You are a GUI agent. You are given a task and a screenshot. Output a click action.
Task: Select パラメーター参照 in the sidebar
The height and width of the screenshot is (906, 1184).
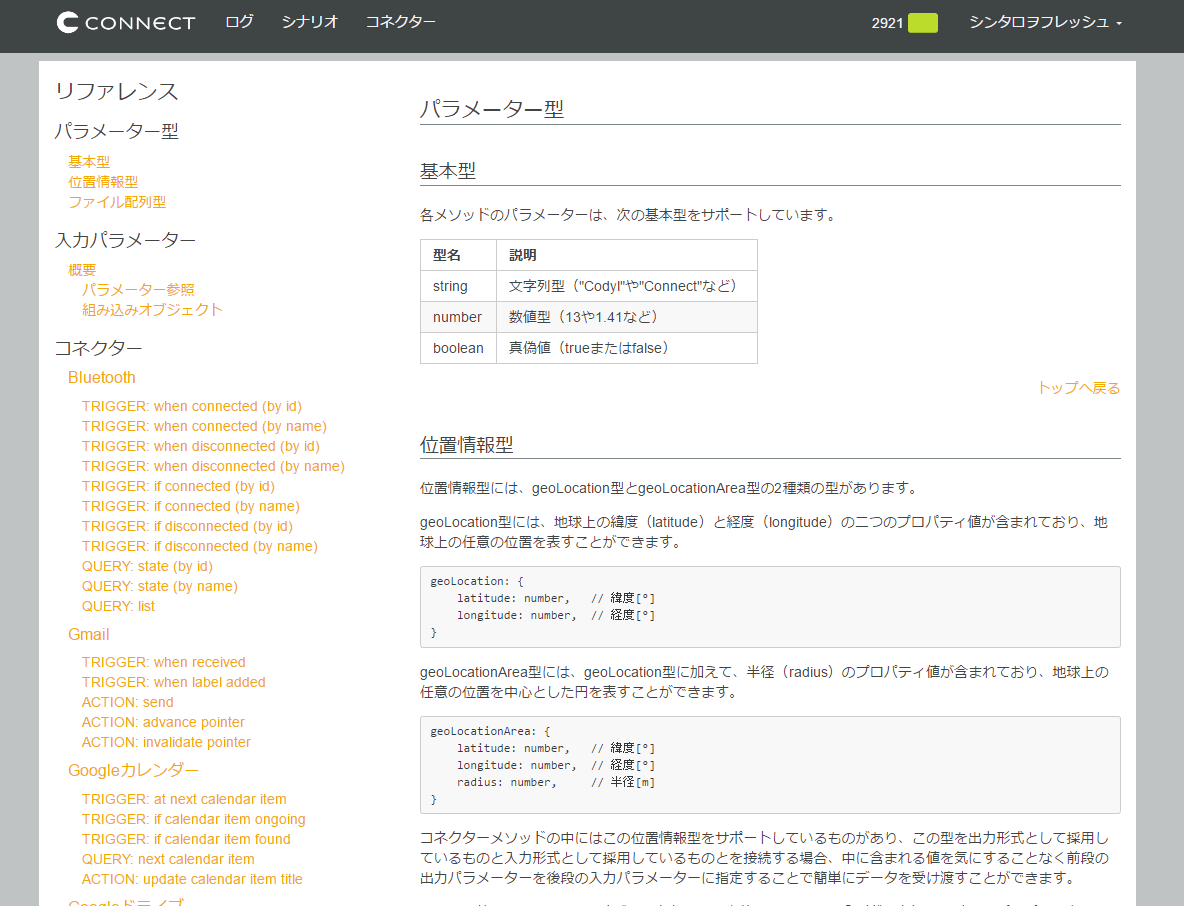pos(138,289)
